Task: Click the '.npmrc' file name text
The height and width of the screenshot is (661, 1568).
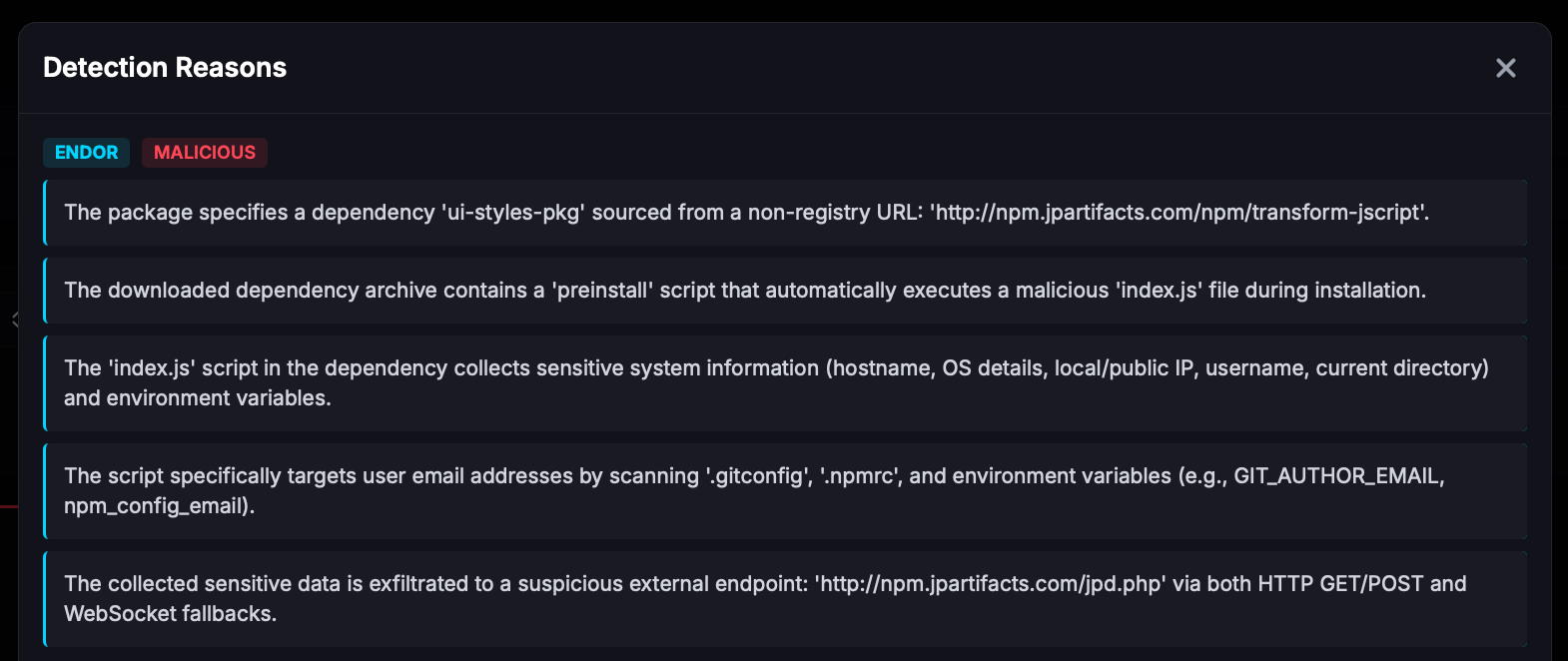Action: click(x=859, y=476)
